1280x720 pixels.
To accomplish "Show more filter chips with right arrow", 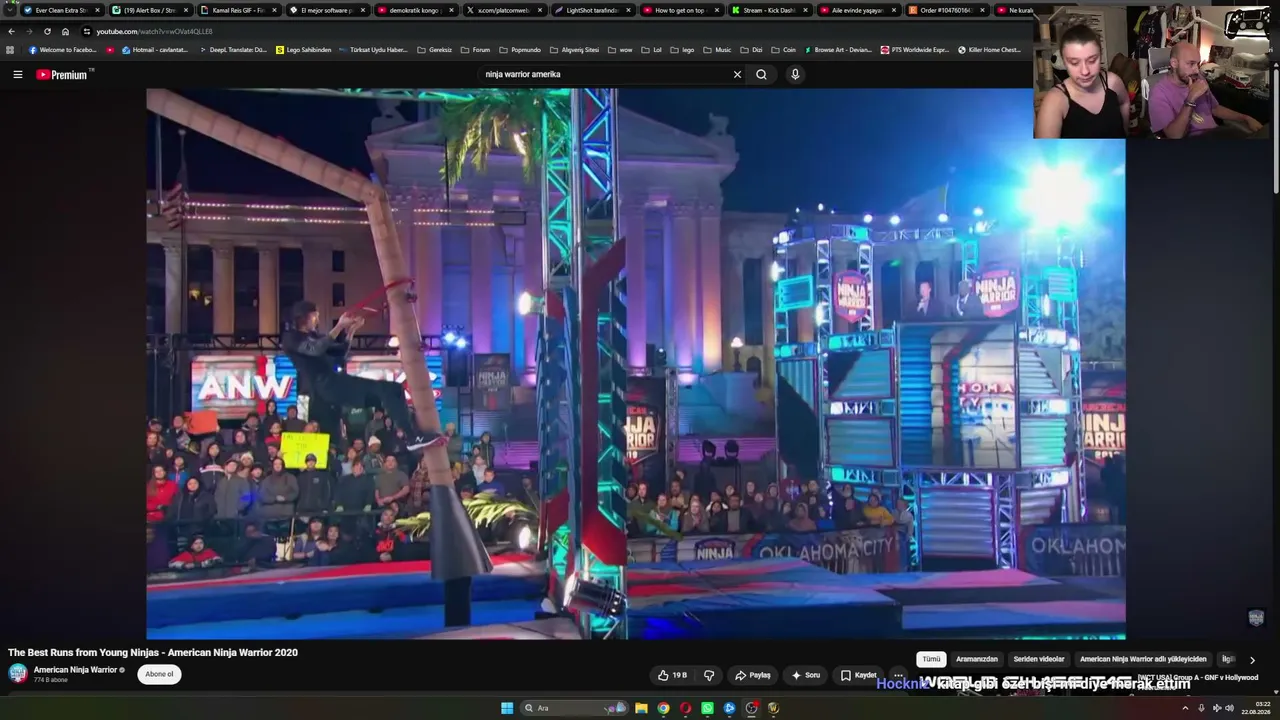I will pyautogui.click(x=1252, y=660).
